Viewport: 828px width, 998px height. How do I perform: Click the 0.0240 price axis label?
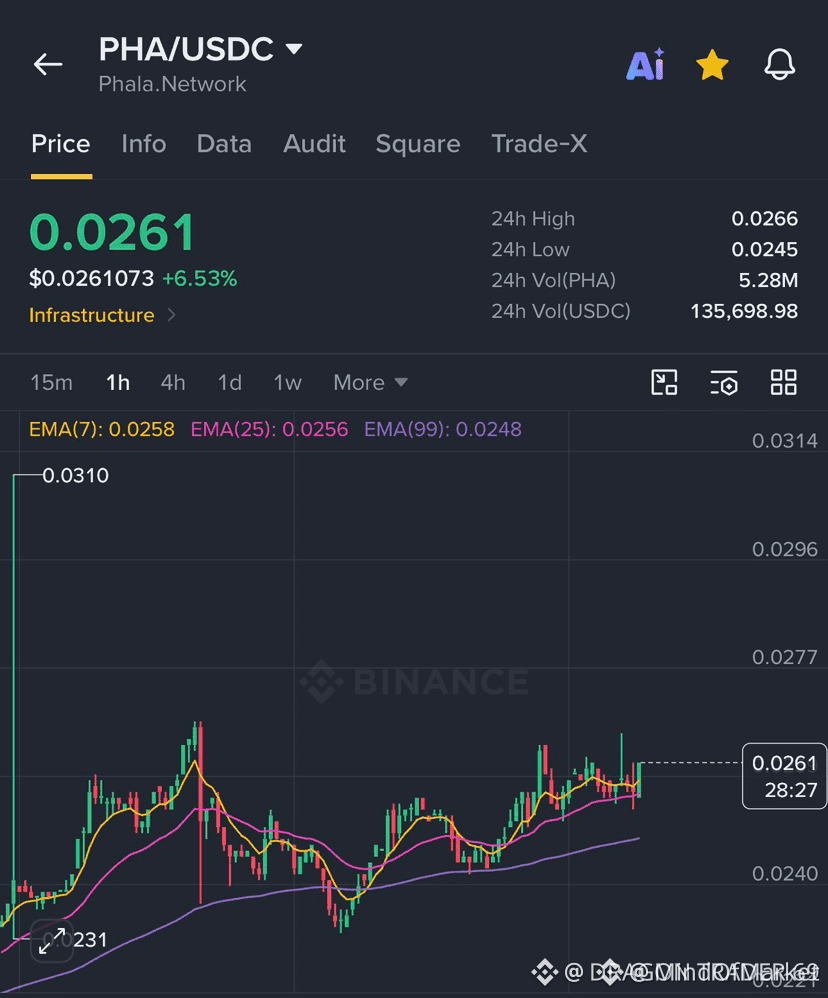point(785,873)
